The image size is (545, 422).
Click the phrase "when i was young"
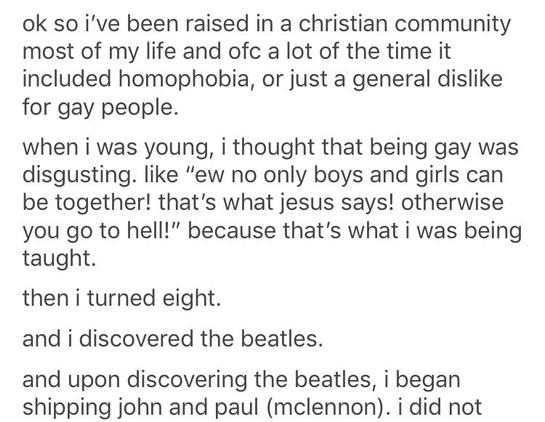[x=116, y=147]
